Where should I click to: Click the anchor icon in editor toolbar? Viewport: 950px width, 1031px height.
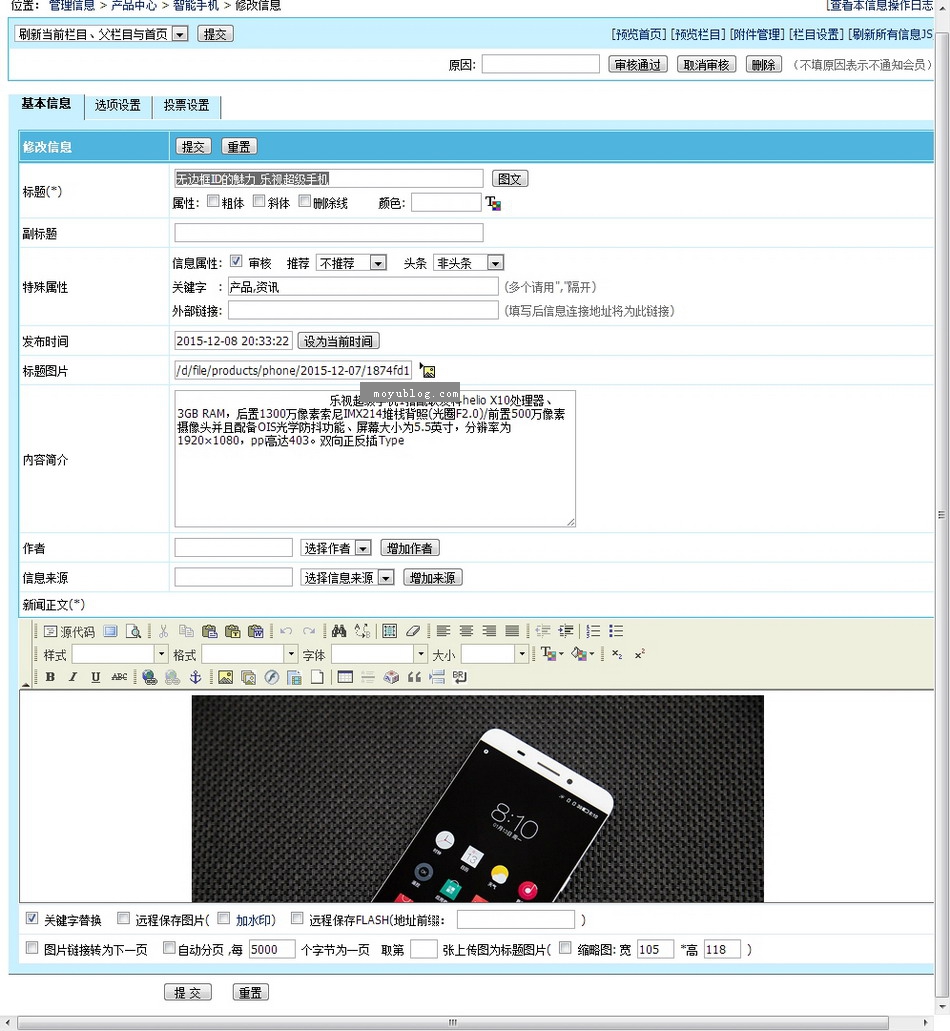click(x=196, y=677)
